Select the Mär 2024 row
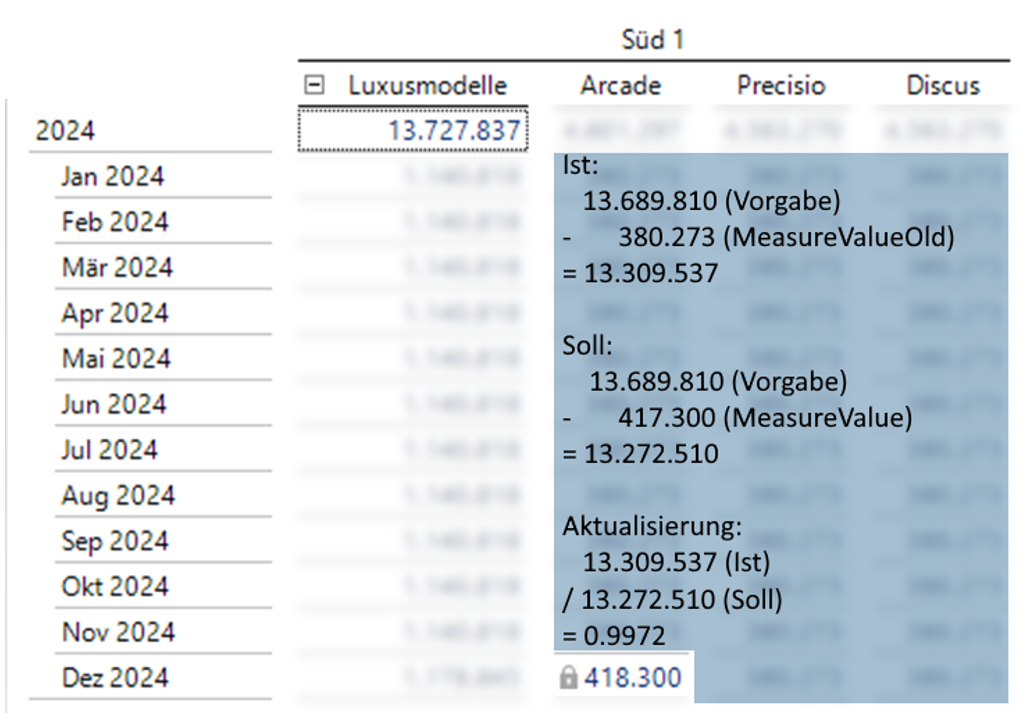1026x727 pixels. [116, 268]
